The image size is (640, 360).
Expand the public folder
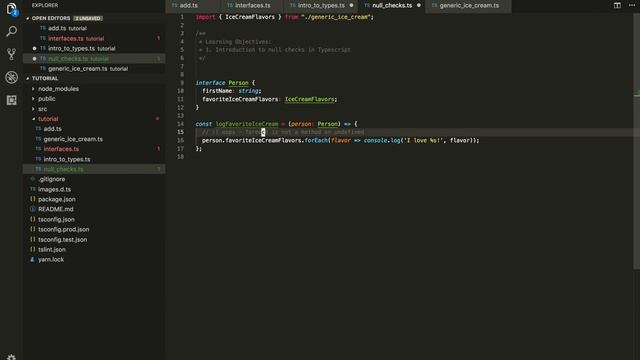pos(94,99)
